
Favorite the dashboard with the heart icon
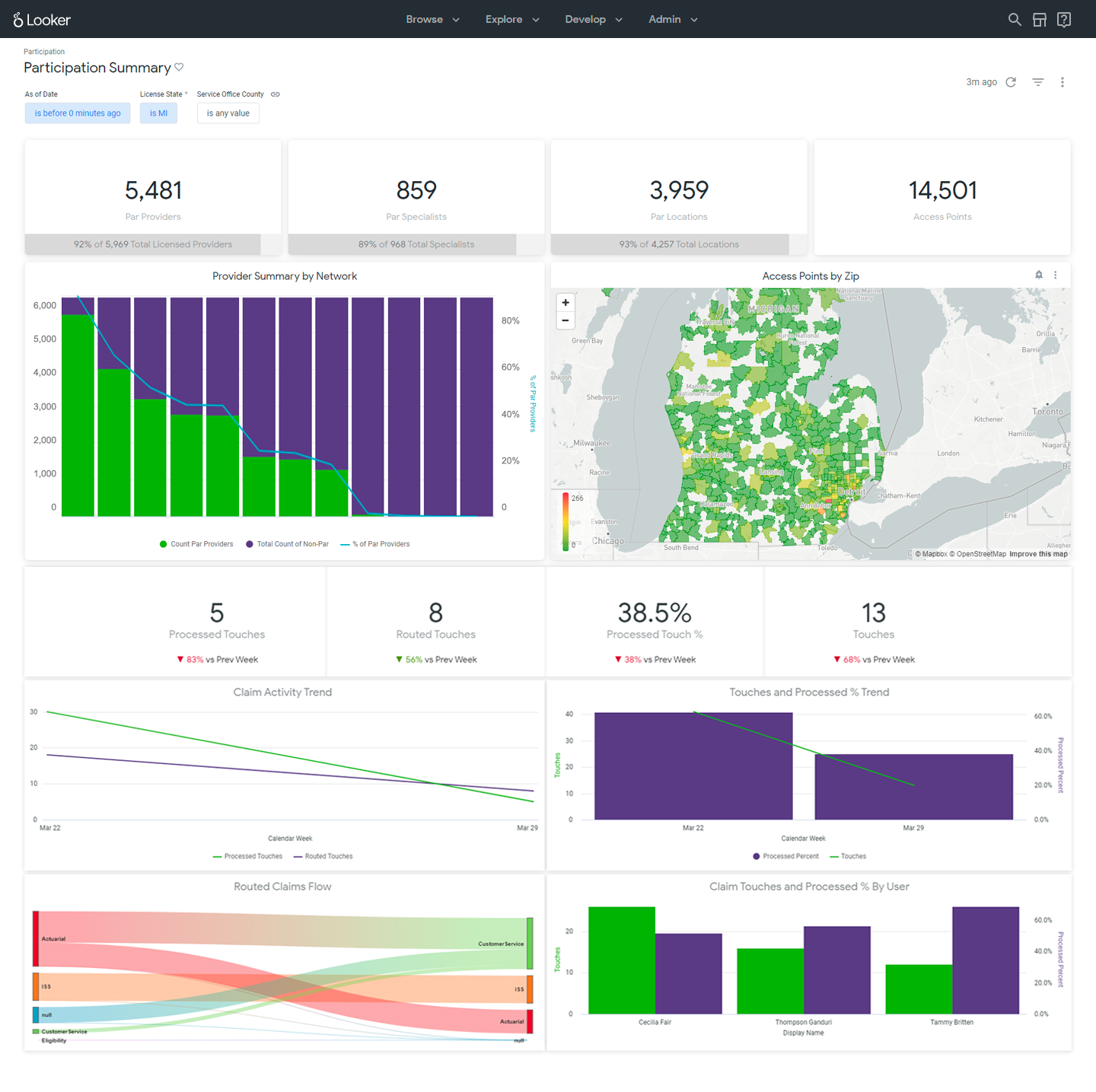tap(179, 67)
